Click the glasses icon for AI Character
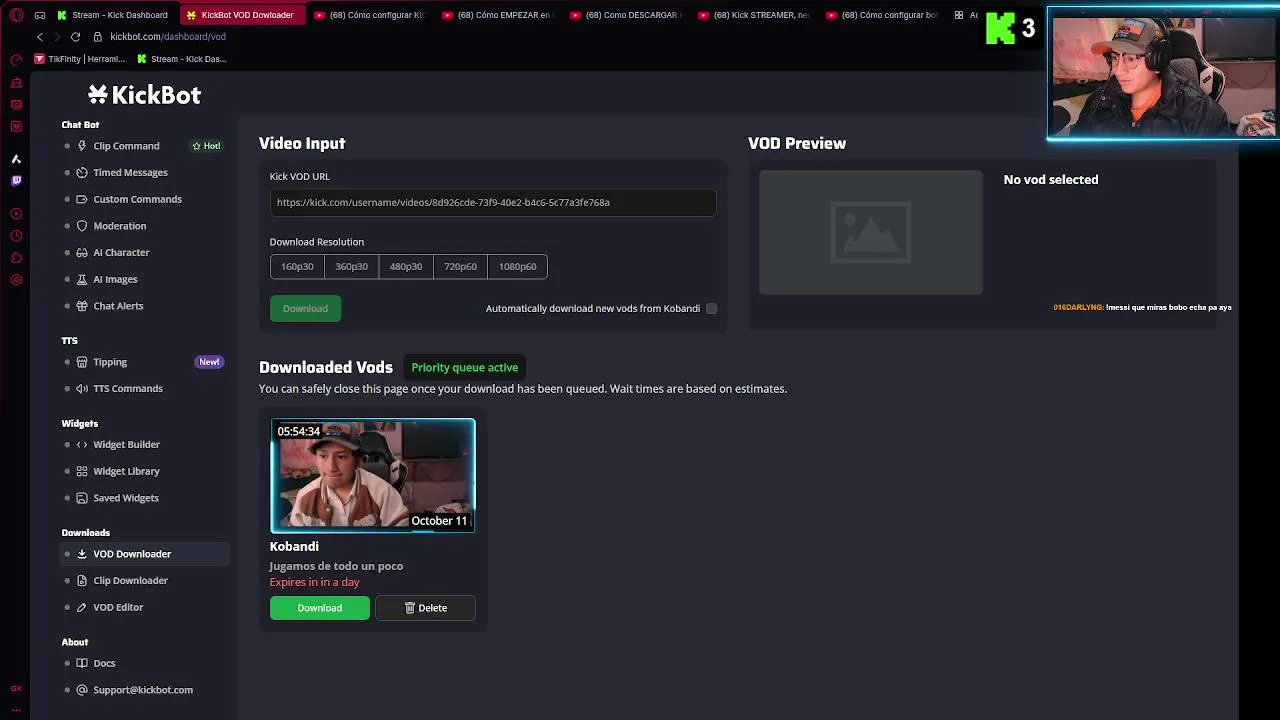 [x=82, y=253]
